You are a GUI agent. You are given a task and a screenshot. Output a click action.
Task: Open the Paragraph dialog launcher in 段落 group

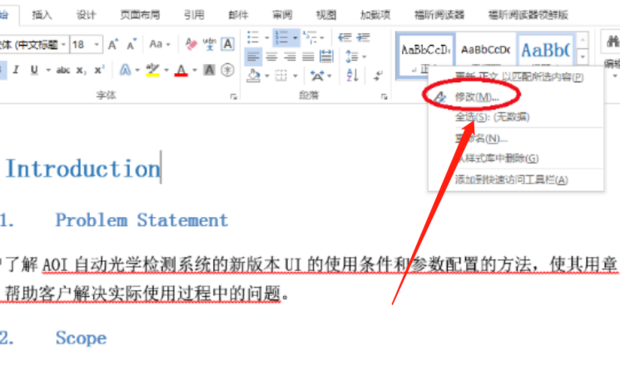coord(384,96)
